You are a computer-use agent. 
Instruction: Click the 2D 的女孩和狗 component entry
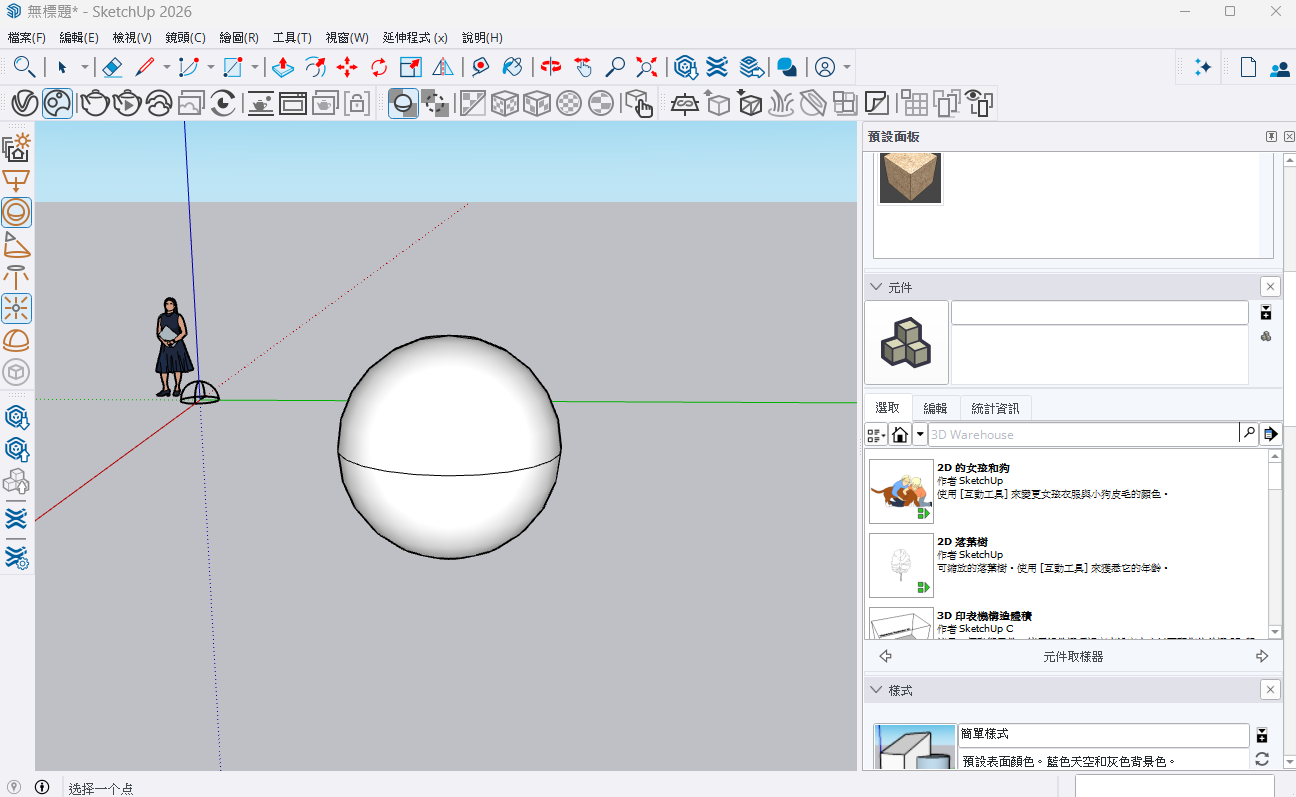click(1068, 492)
